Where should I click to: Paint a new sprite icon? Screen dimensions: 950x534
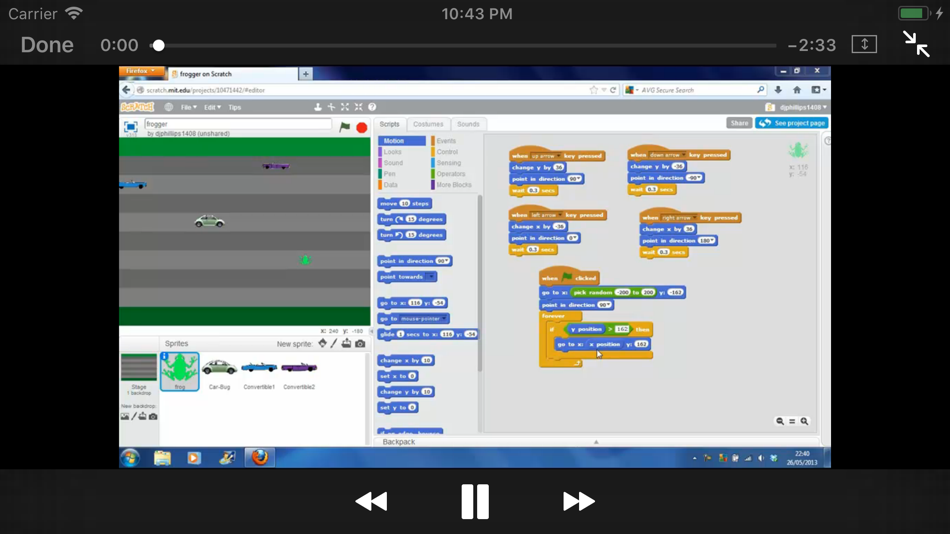(334, 344)
